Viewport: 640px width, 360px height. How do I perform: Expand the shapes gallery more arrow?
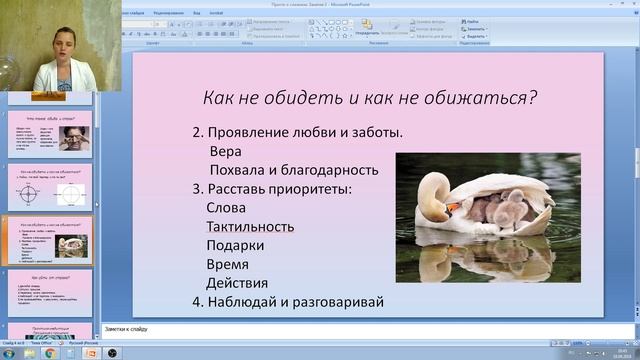[351, 36]
